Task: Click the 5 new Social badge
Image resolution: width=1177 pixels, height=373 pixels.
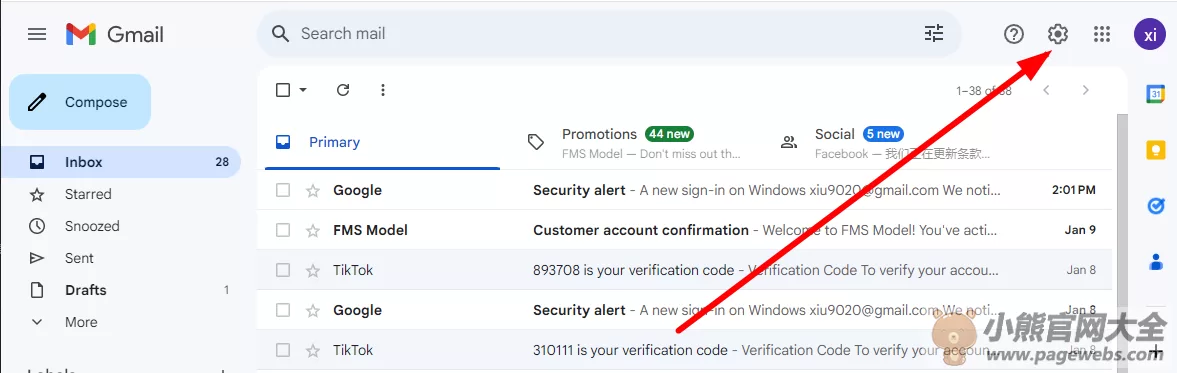Action: click(x=883, y=134)
